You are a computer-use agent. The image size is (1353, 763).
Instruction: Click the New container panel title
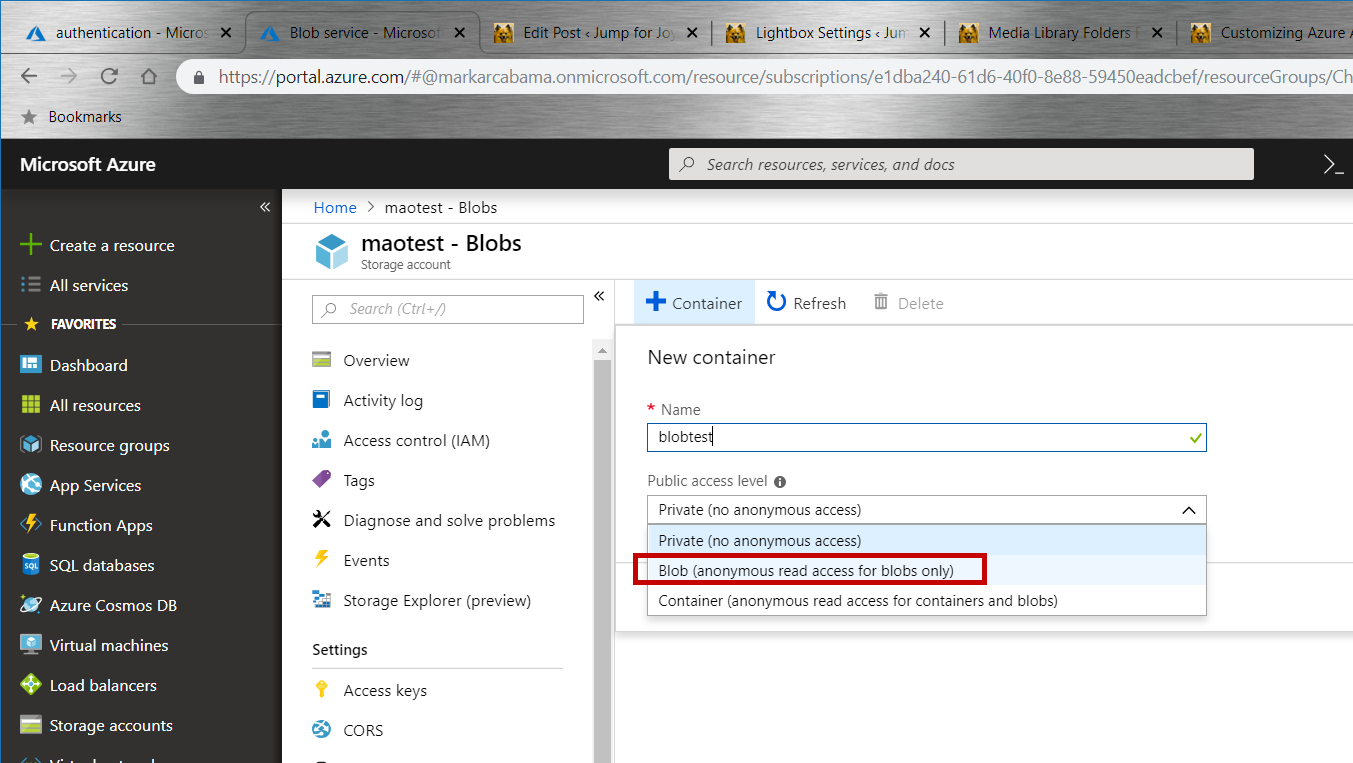point(711,357)
